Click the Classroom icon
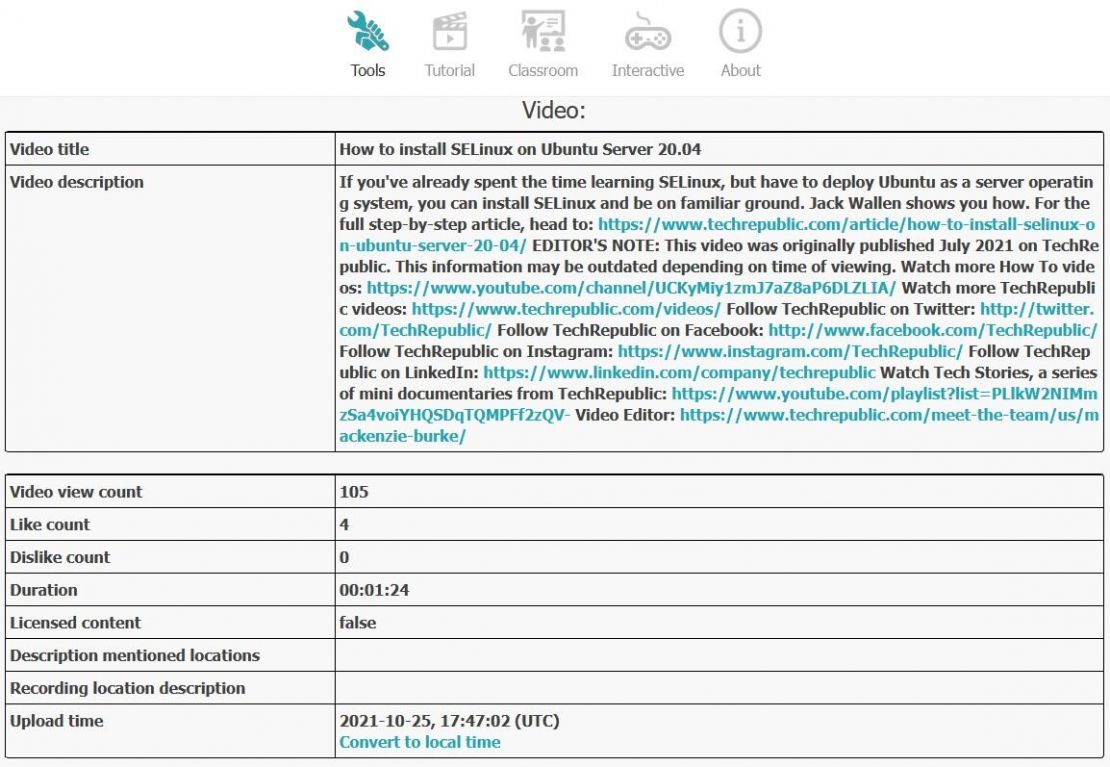 544,31
